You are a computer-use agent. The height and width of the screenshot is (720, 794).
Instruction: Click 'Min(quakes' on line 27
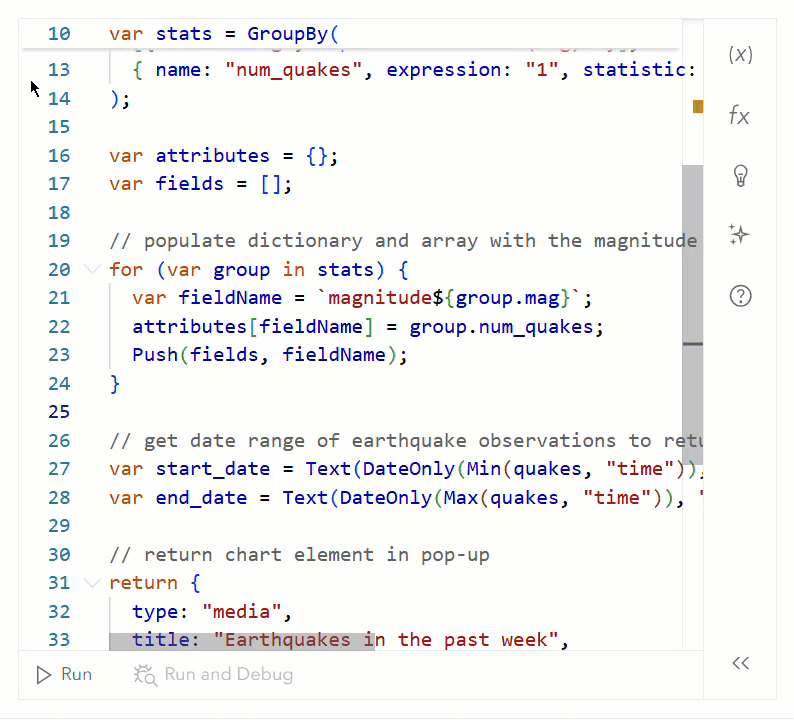click(x=524, y=469)
